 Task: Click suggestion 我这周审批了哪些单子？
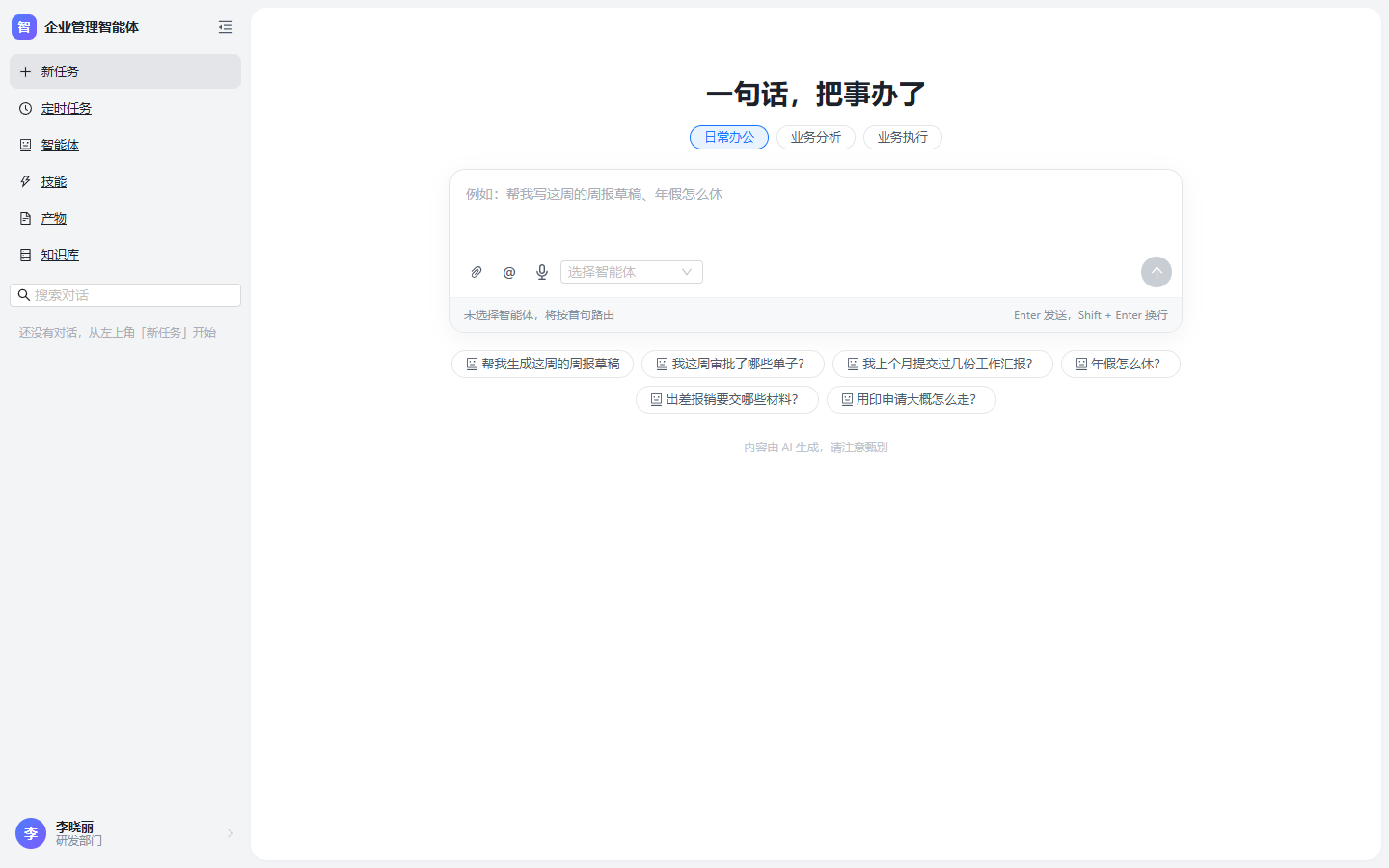[733, 364]
